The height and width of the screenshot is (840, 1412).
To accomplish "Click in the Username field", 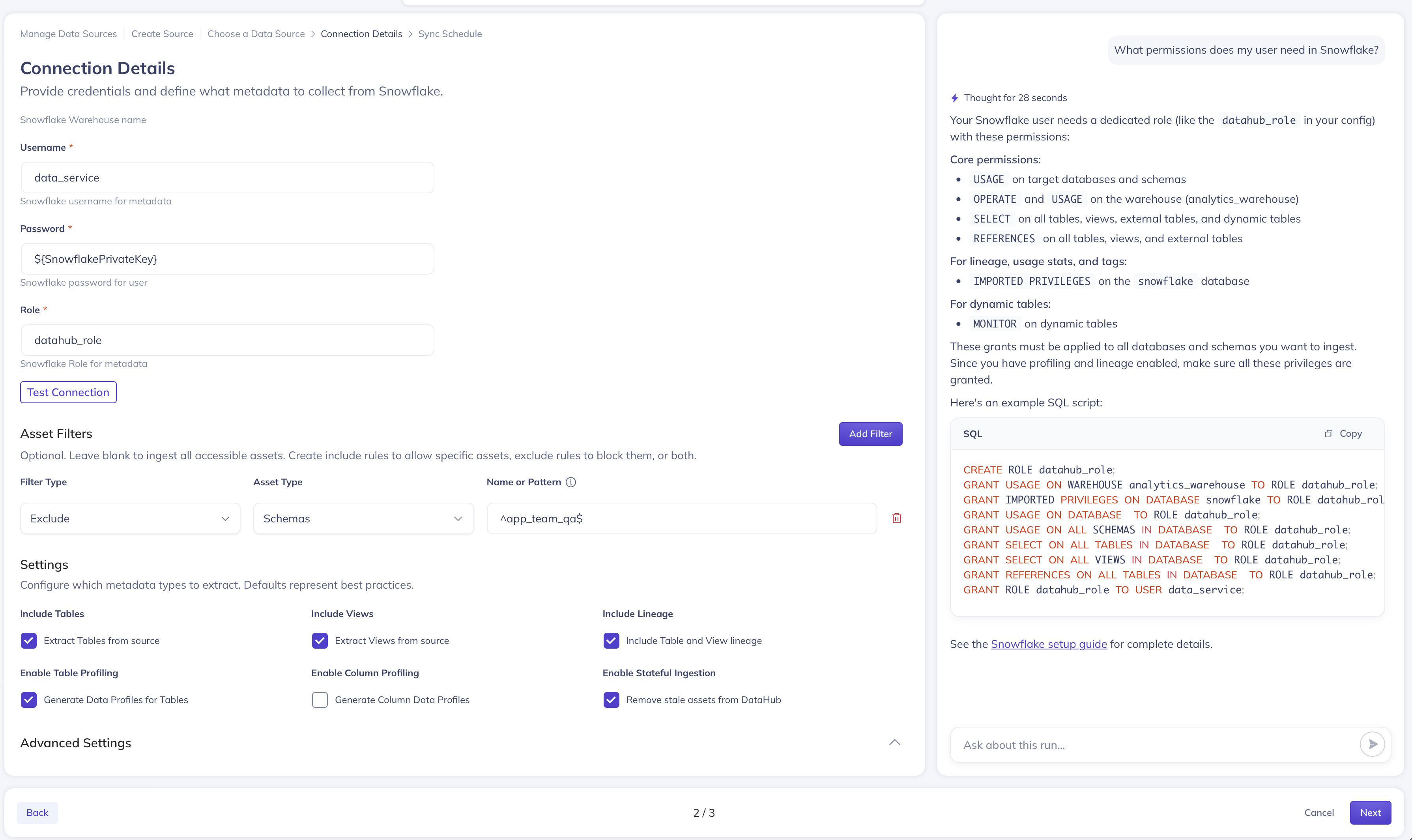I will pos(228,178).
